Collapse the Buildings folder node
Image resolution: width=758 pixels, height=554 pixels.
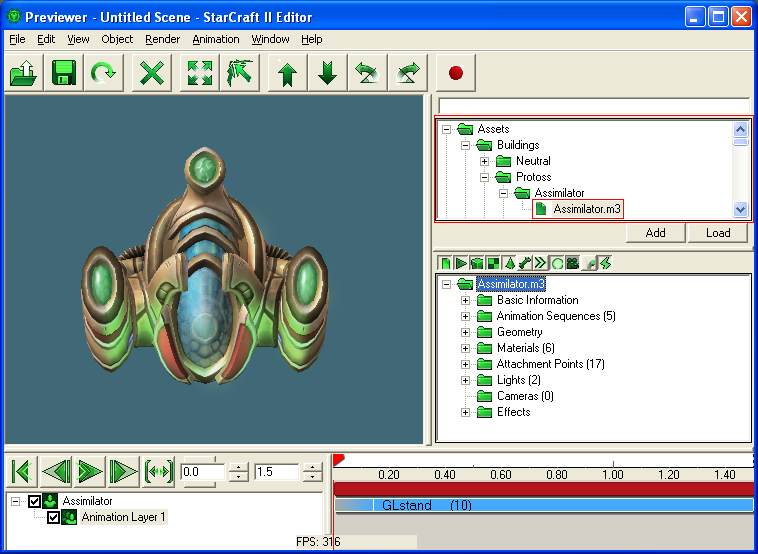[x=465, y=145]
